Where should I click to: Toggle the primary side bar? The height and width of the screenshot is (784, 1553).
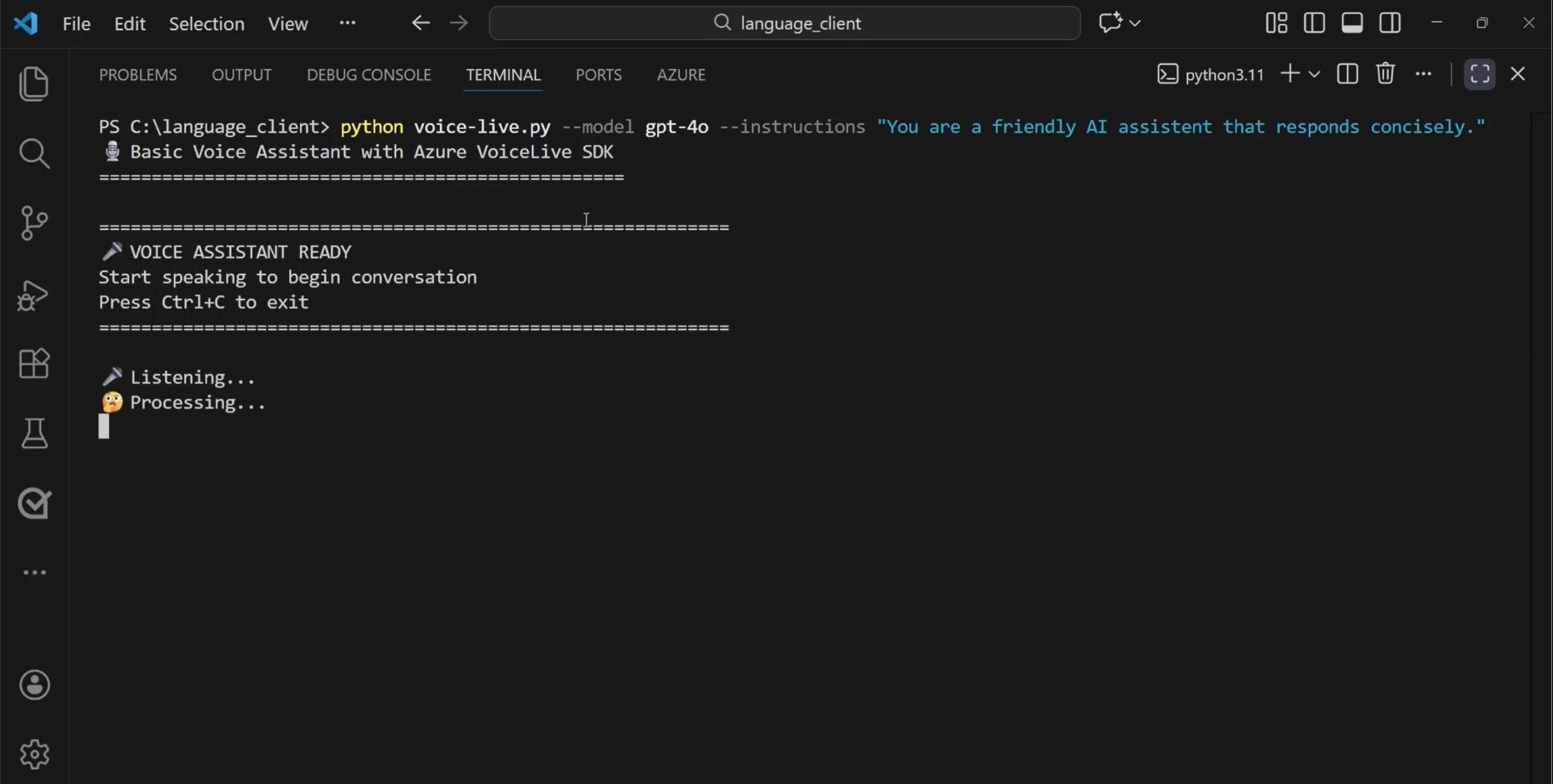1314,23
